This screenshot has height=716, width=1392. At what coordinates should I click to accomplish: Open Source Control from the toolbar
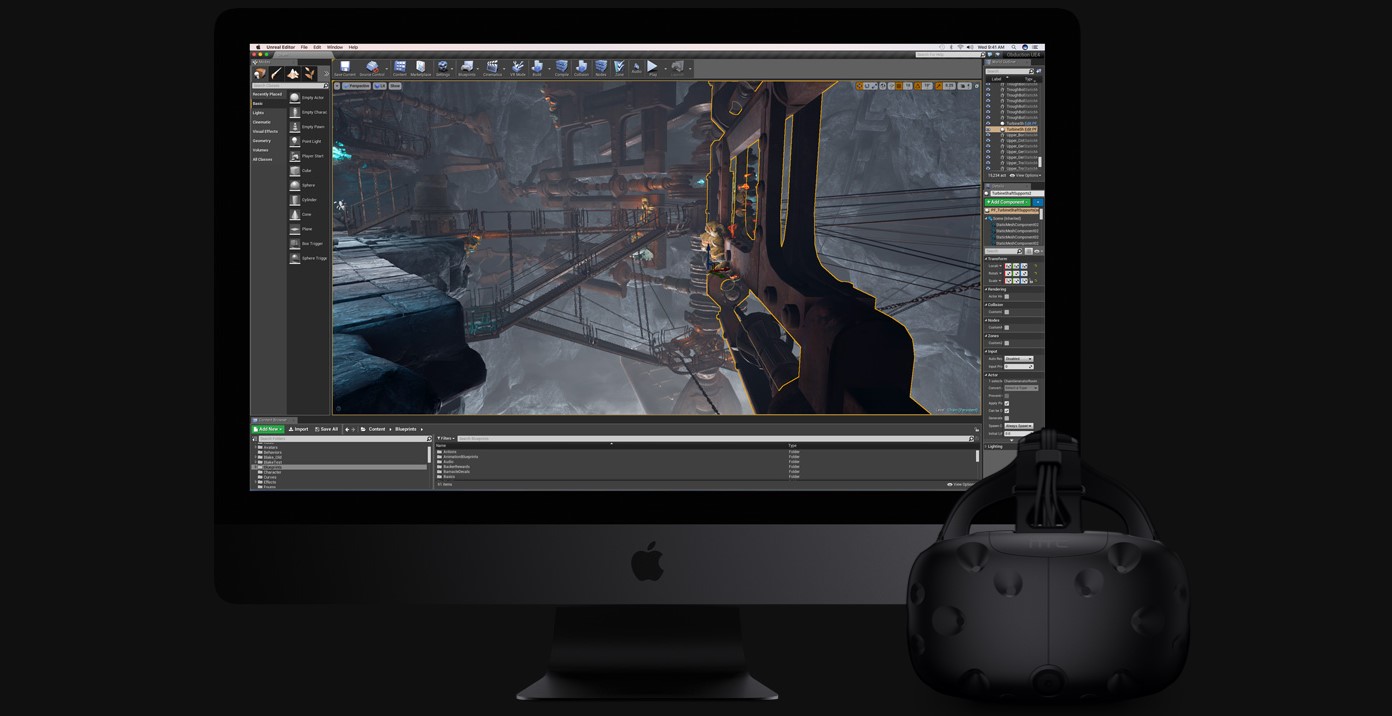point(372,68)
